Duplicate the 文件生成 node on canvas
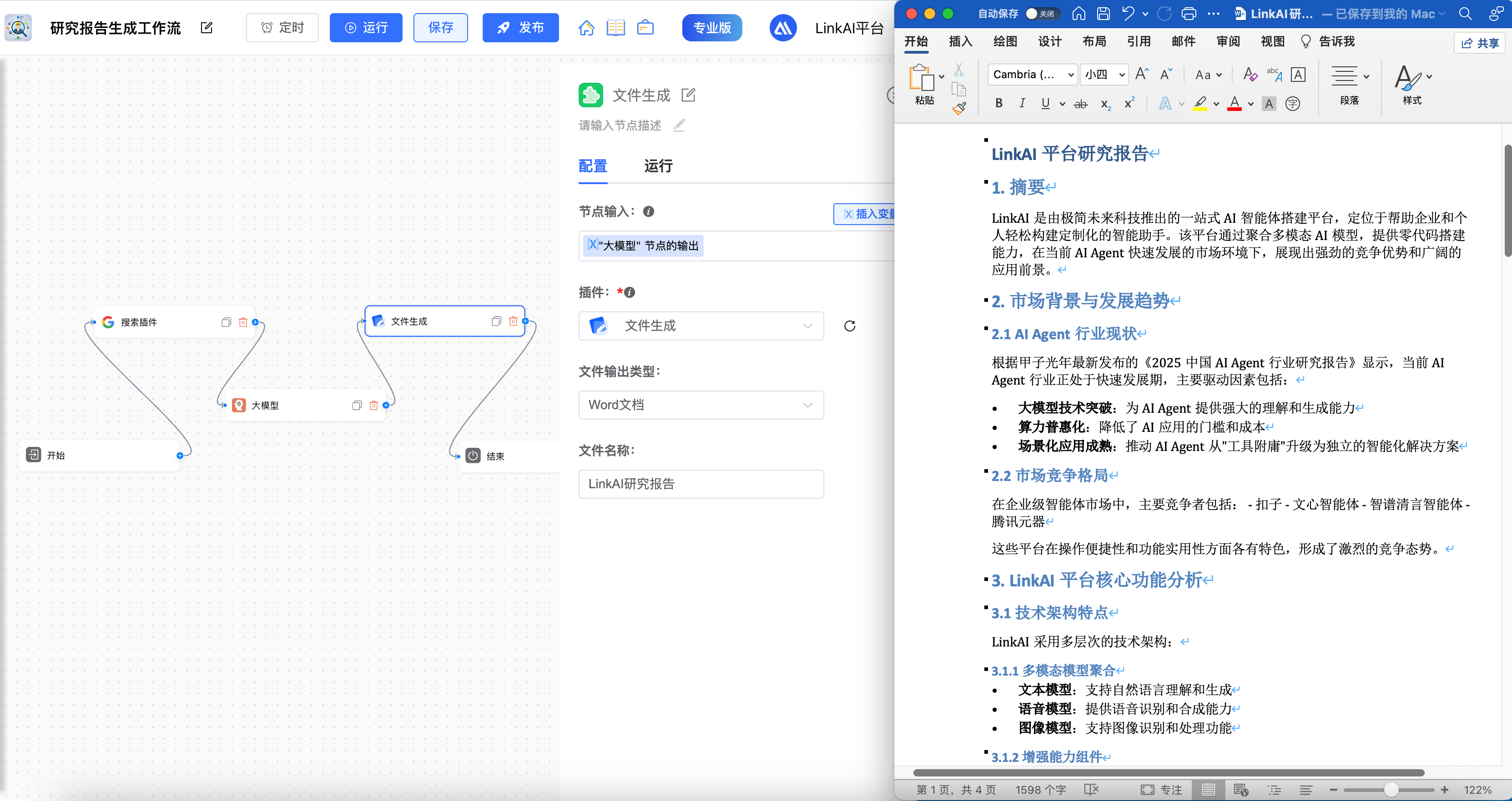 click(496, 321)
